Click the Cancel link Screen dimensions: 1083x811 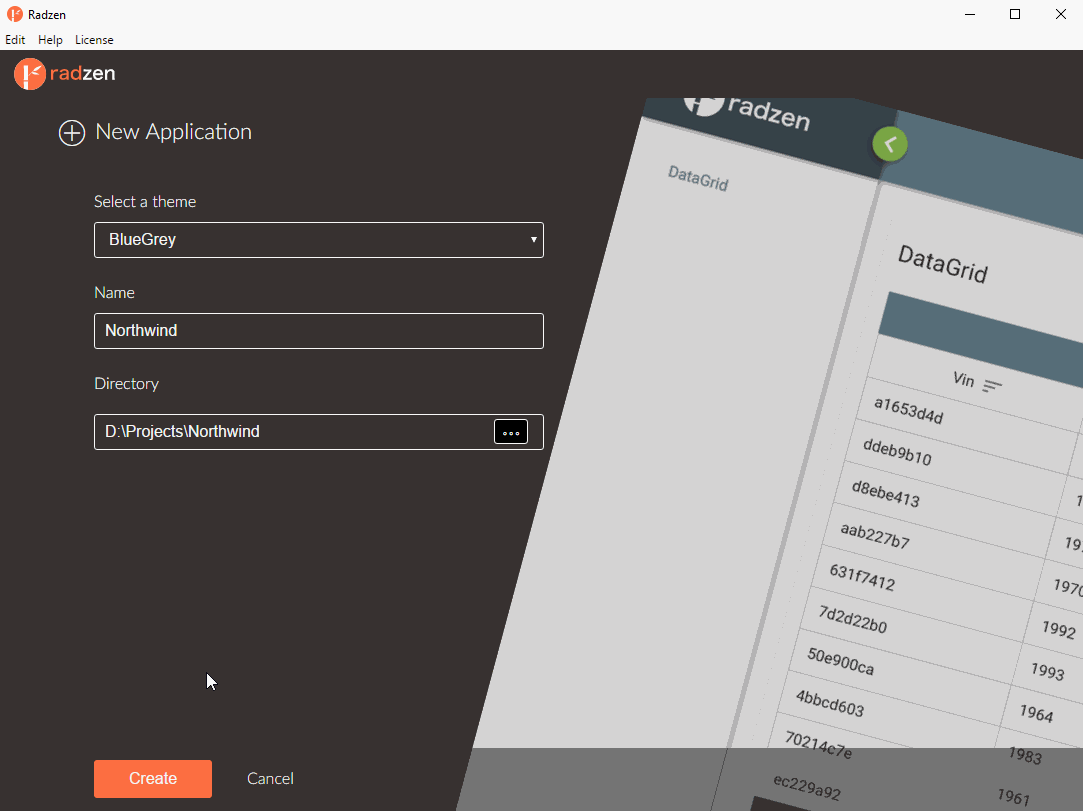pyautogui.click(x=270, y=779)
